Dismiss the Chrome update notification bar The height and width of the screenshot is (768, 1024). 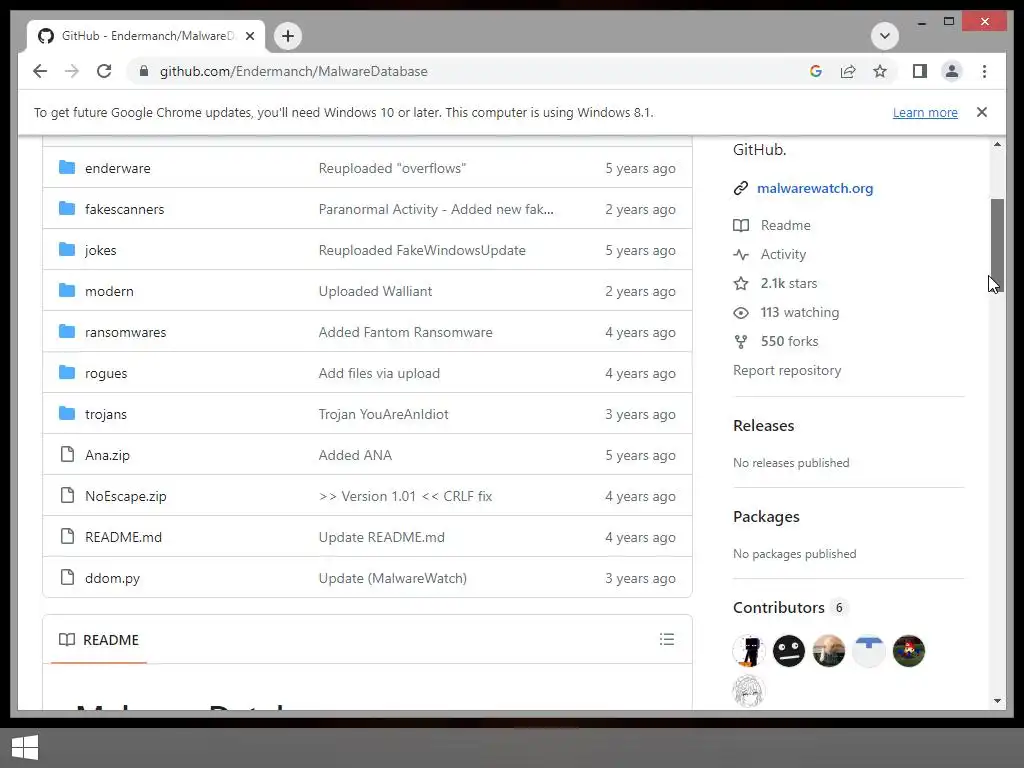pyautogui.click(x=982, y=112)
